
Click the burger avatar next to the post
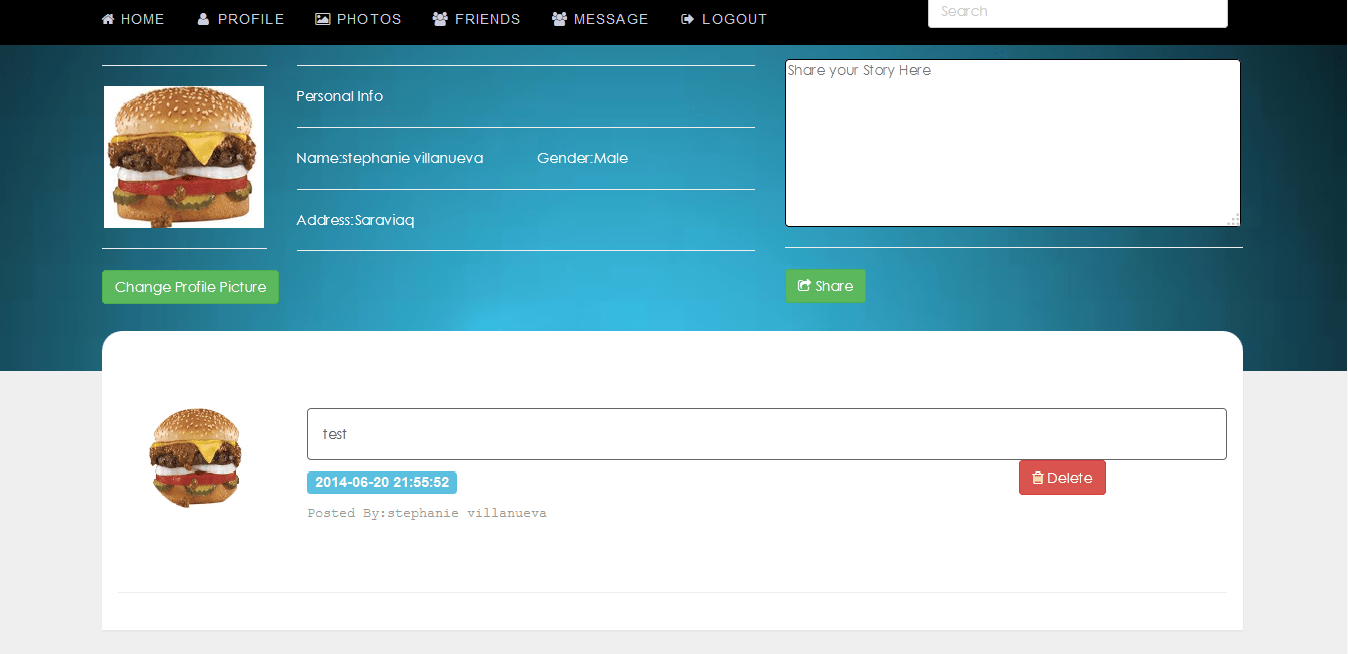coord(195,457)
